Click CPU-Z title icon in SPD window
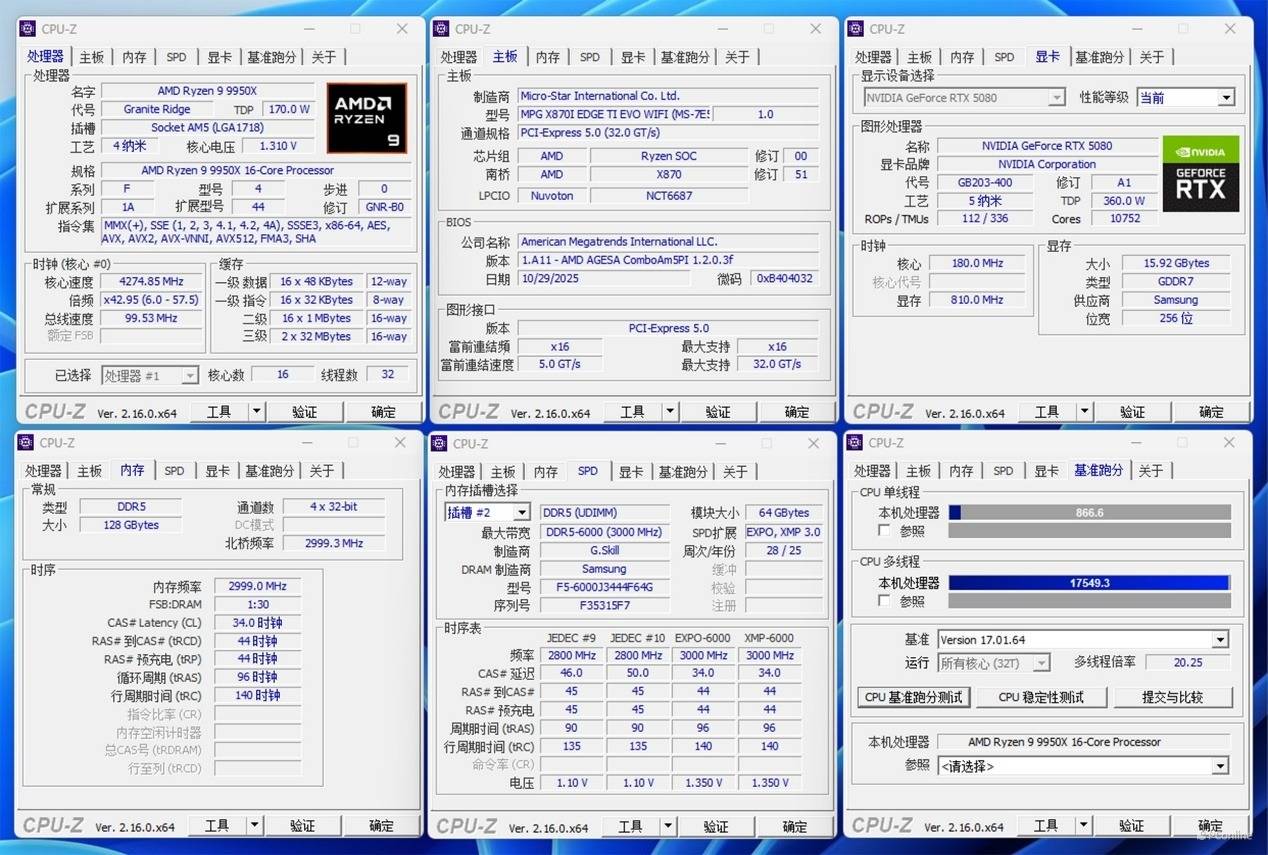Viewport: 1268px width, 855px height. 439,443
